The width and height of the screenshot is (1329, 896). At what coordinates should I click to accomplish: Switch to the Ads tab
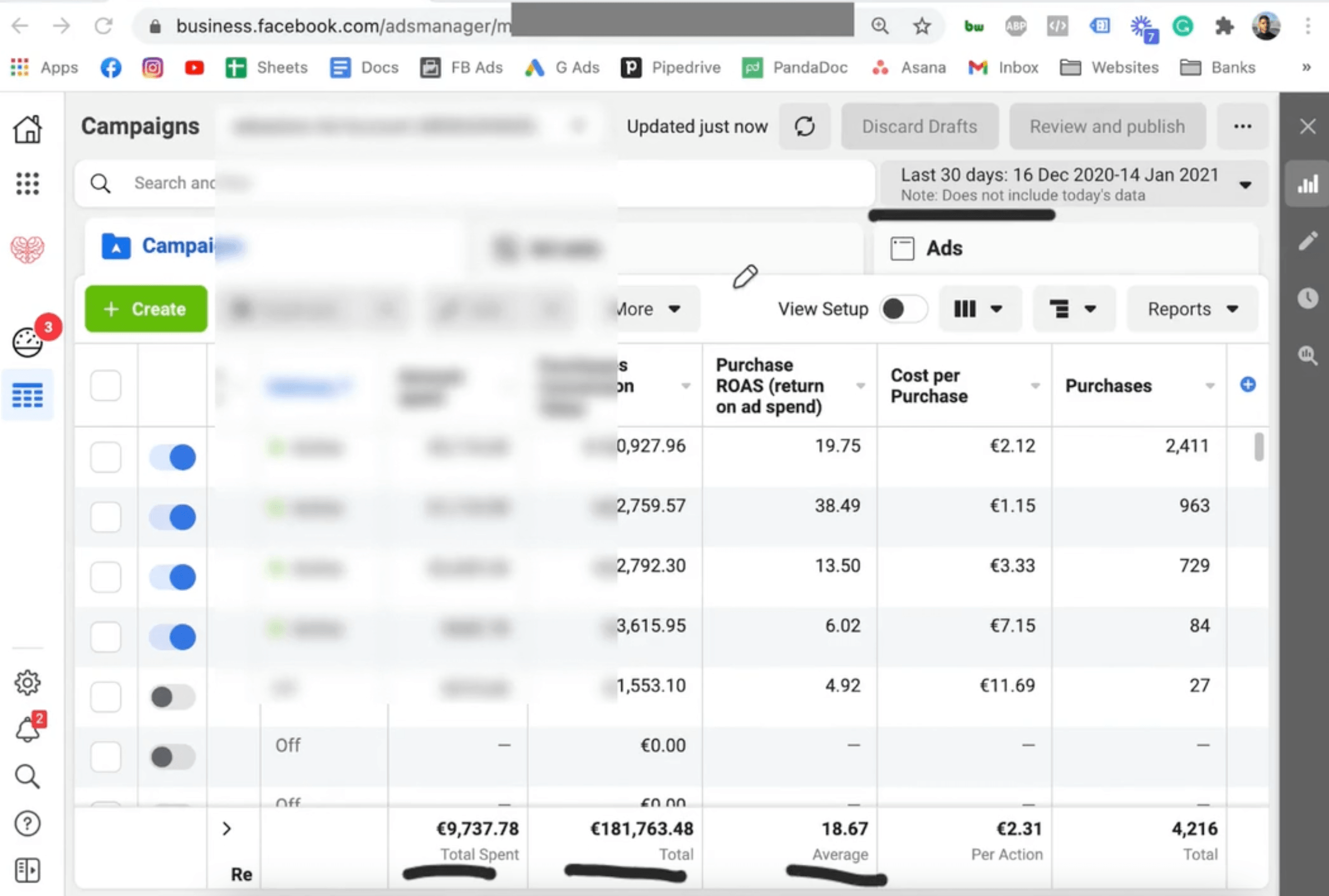coord(944,249)
